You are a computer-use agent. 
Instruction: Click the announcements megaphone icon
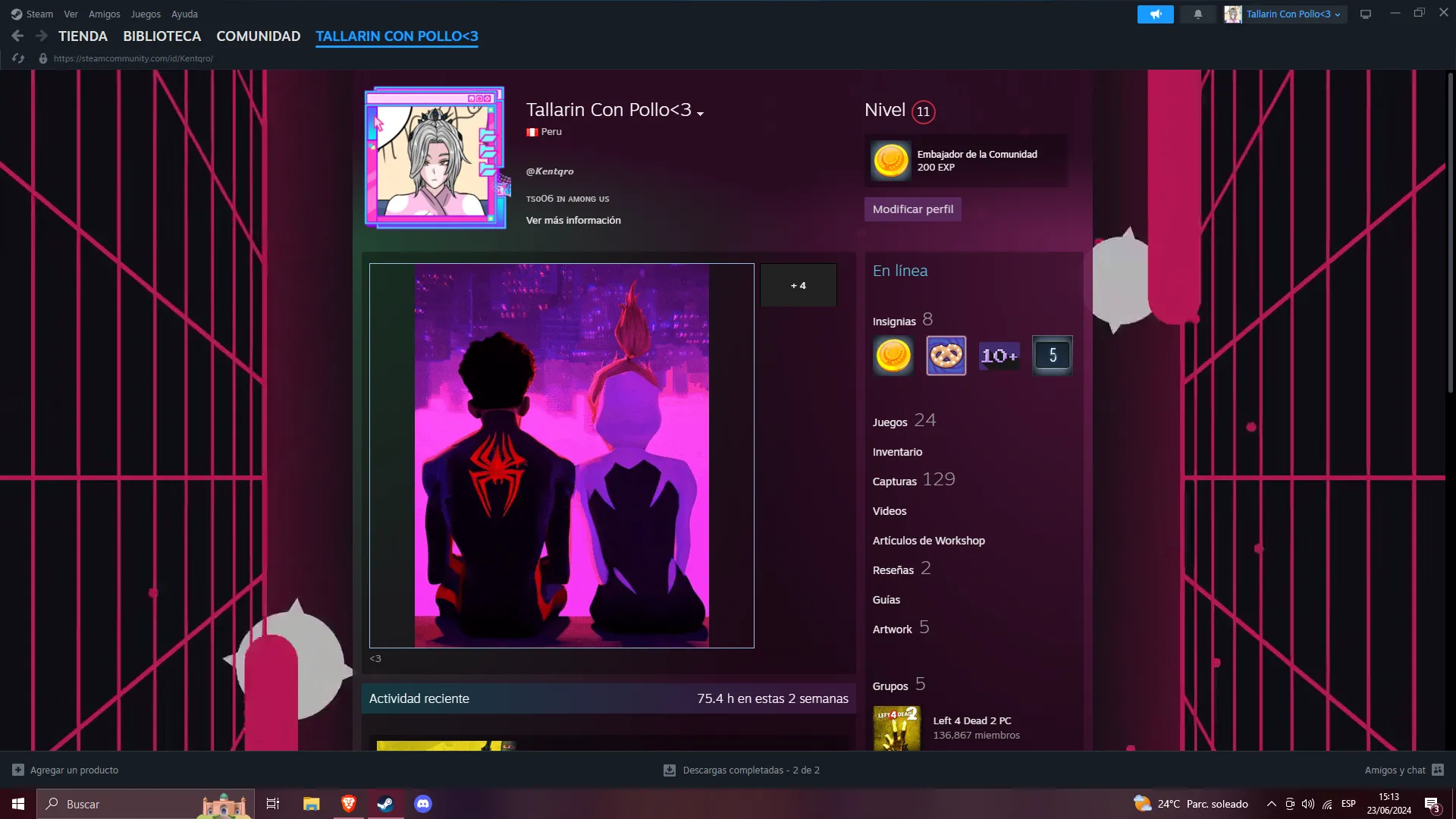(x=1155, y=14)
